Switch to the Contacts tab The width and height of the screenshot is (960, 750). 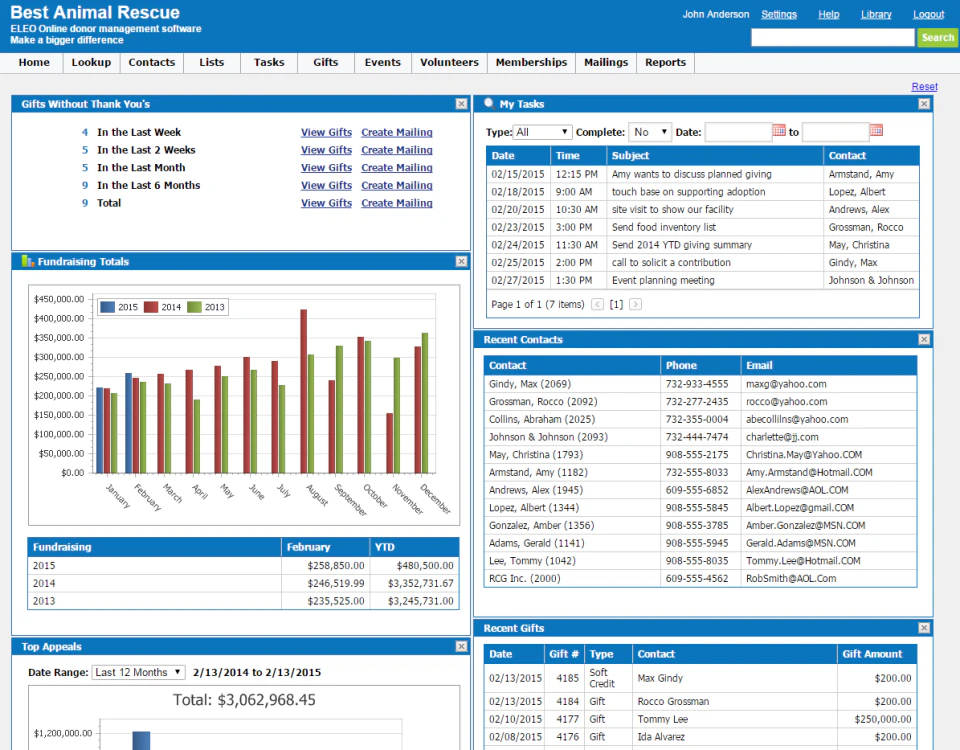[x=151, y=62]
